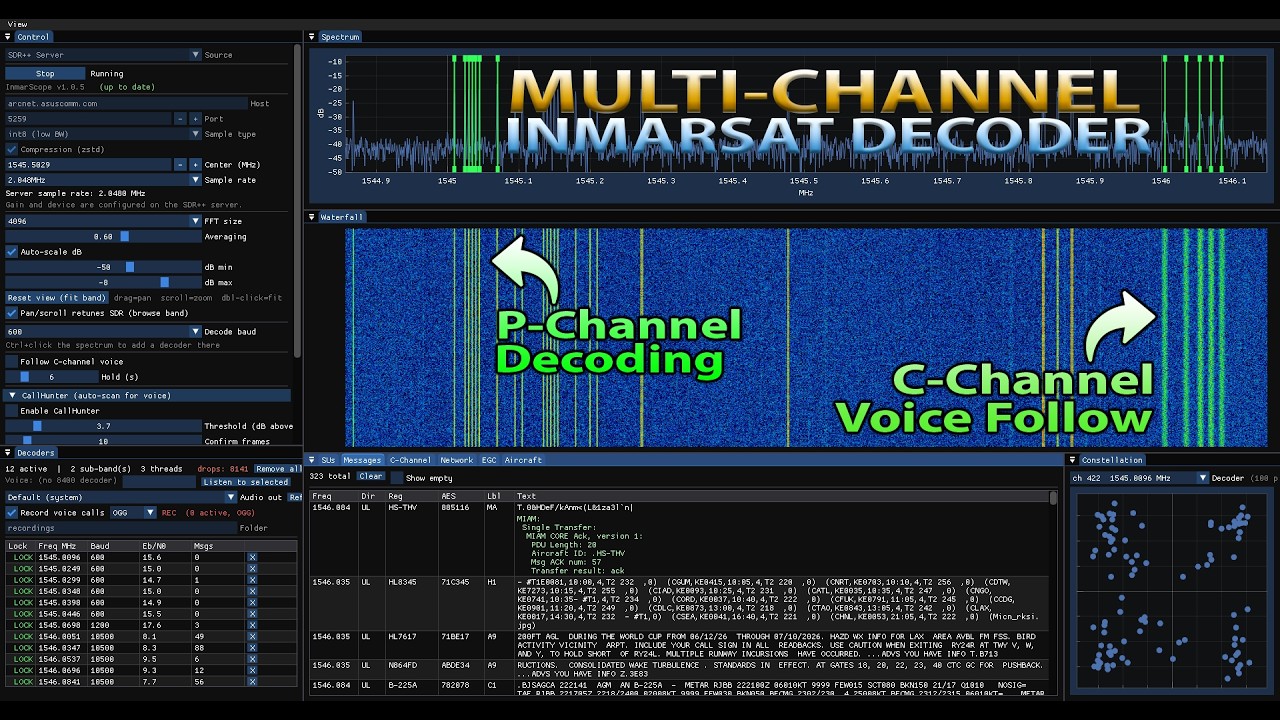Collapse the Spectrum panel with its triangle

tap(312, 37)
